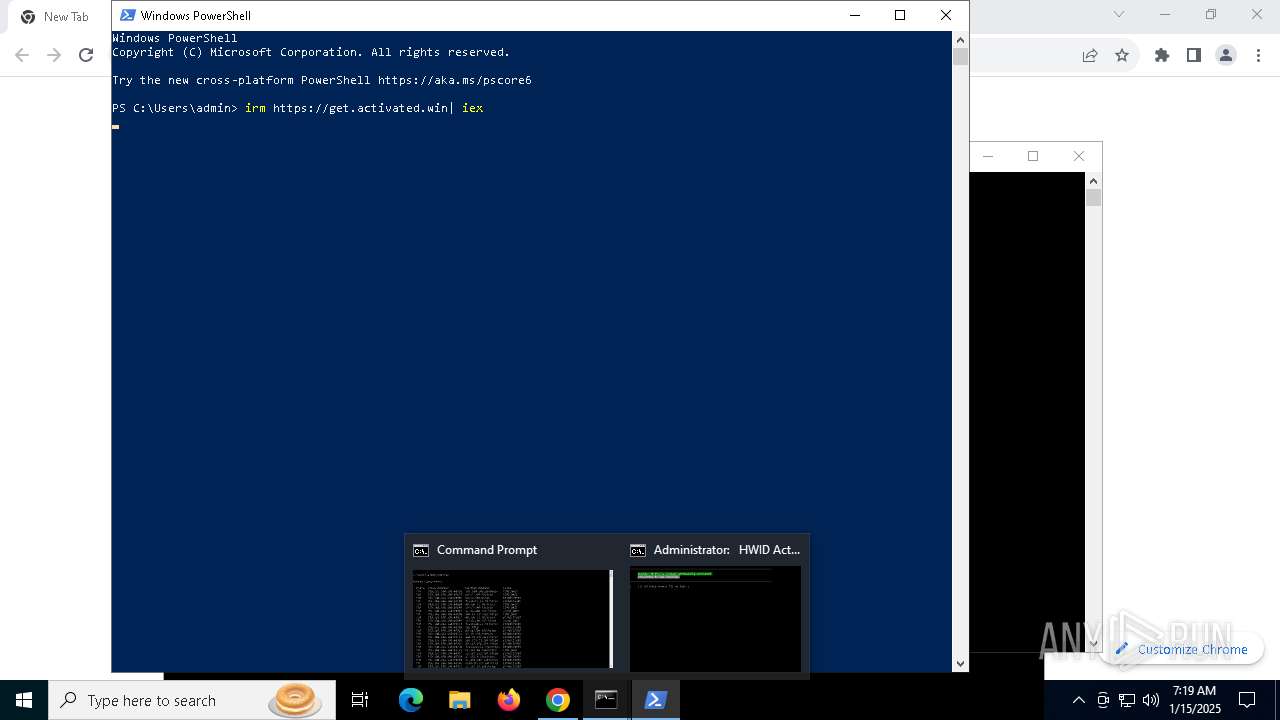This screenshot has height=720, width=1280.
Task: Click the 'https://aka.ms/pscore6' text line
Action: click(454, 80)
